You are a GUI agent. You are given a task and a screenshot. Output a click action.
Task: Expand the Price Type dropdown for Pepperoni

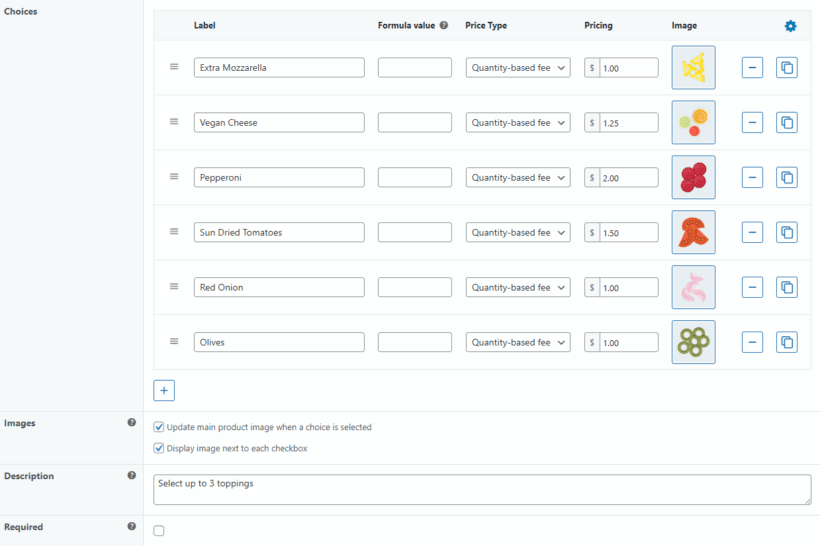[517, 178]
